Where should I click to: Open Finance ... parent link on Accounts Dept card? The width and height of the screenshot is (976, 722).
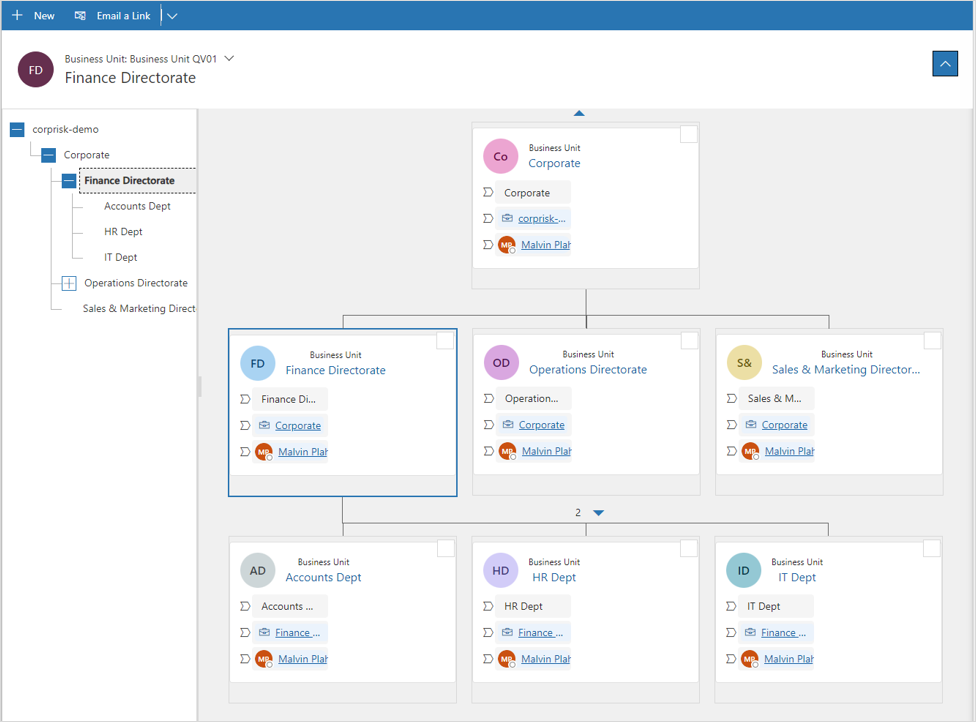(x=298, y=633)
